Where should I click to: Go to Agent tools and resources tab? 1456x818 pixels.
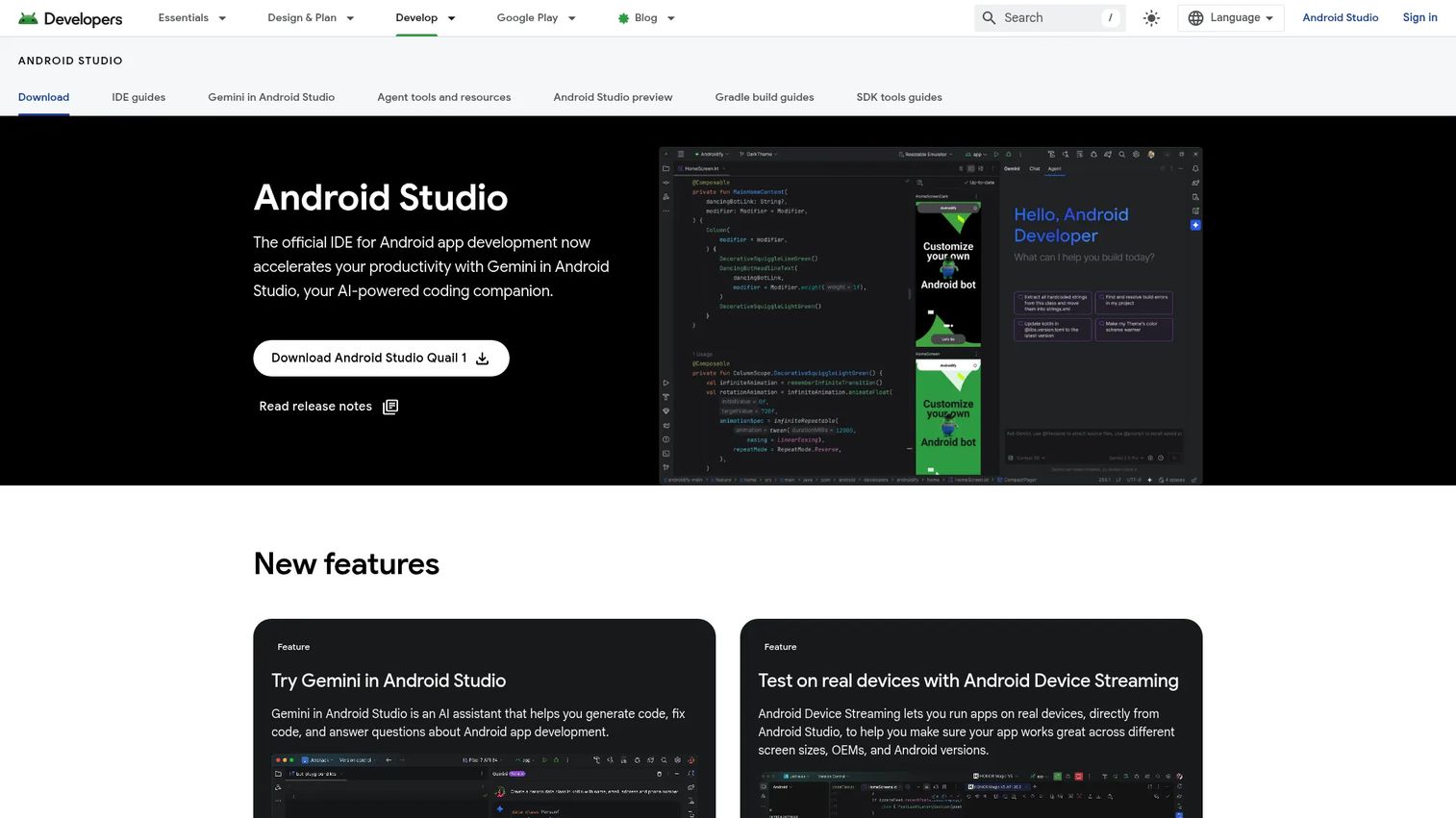[x=444, y=97]
